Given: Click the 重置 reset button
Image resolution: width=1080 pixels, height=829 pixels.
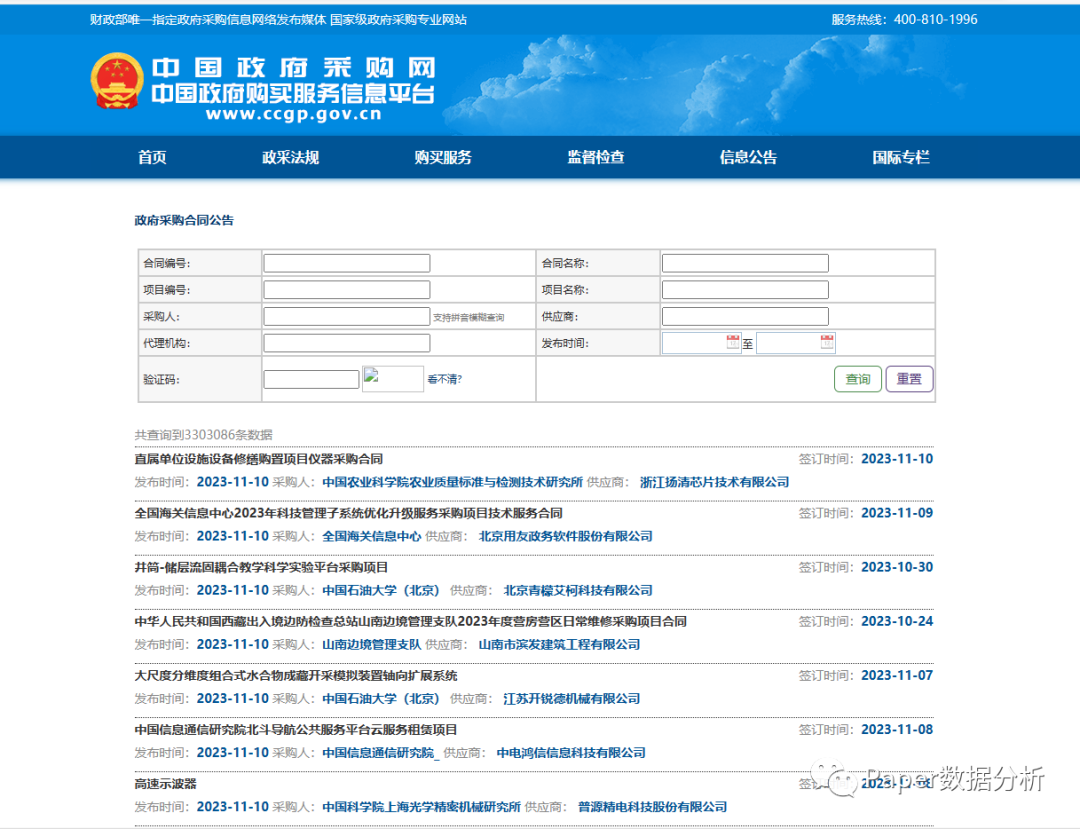Looking at the screenshot, I should click(909, 379).
